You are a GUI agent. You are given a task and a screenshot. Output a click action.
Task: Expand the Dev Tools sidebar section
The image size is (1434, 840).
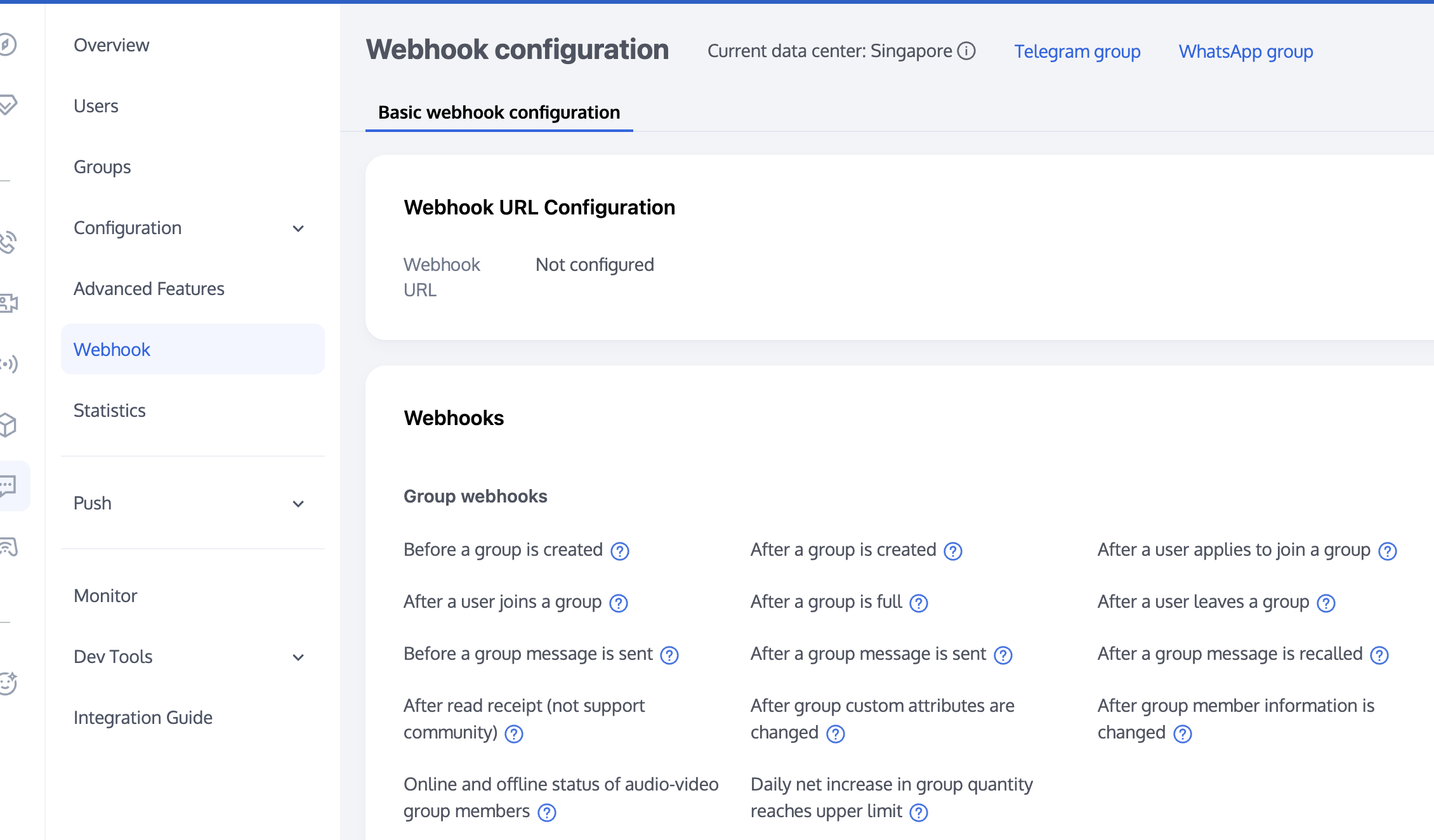click(298, 657)
